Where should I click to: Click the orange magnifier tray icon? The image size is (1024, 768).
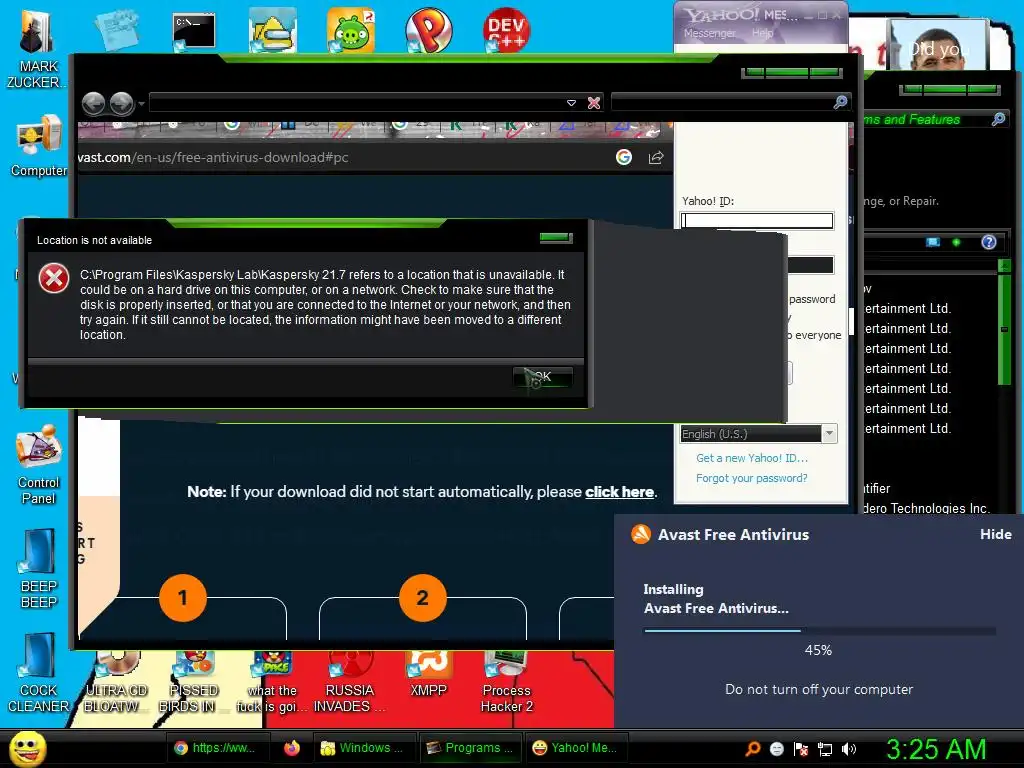click(x=752, y=748)
